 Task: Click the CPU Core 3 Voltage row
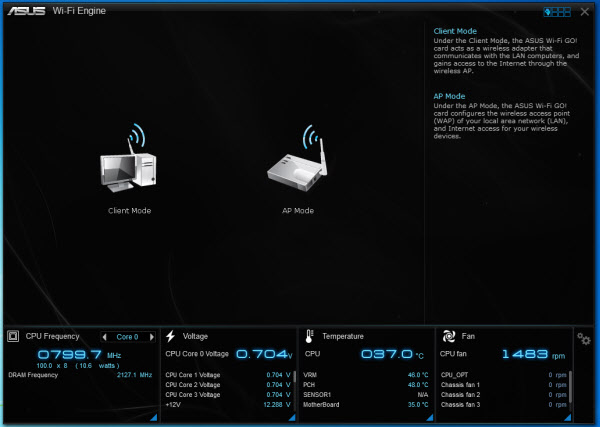(x=228, y=395)
